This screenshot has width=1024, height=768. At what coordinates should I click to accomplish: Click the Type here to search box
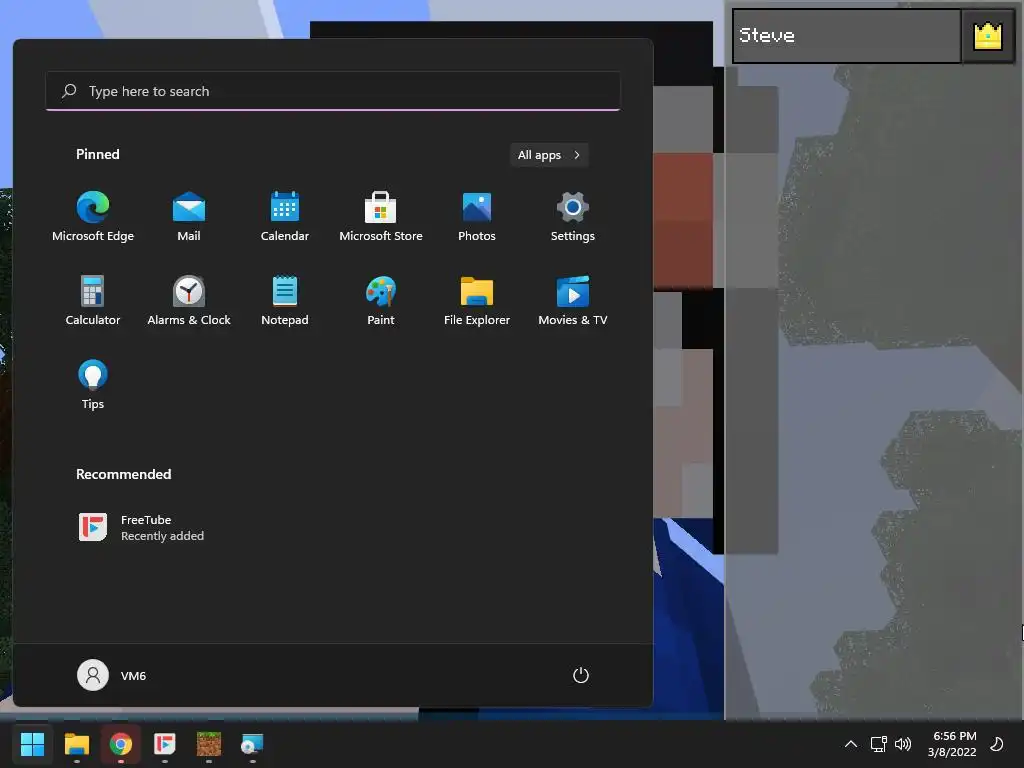333,91
